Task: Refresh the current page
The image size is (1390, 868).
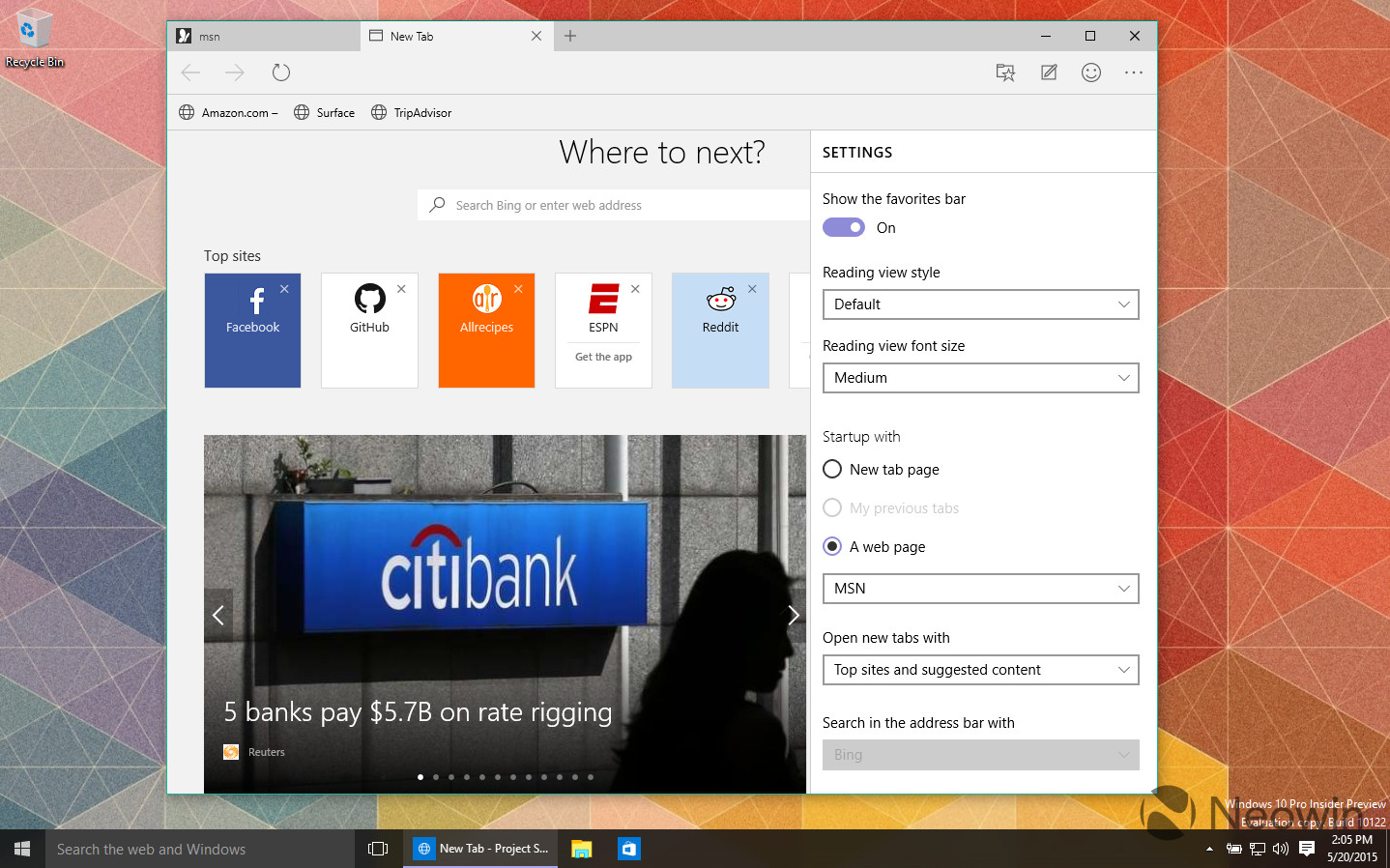Action: pos(281,72)
